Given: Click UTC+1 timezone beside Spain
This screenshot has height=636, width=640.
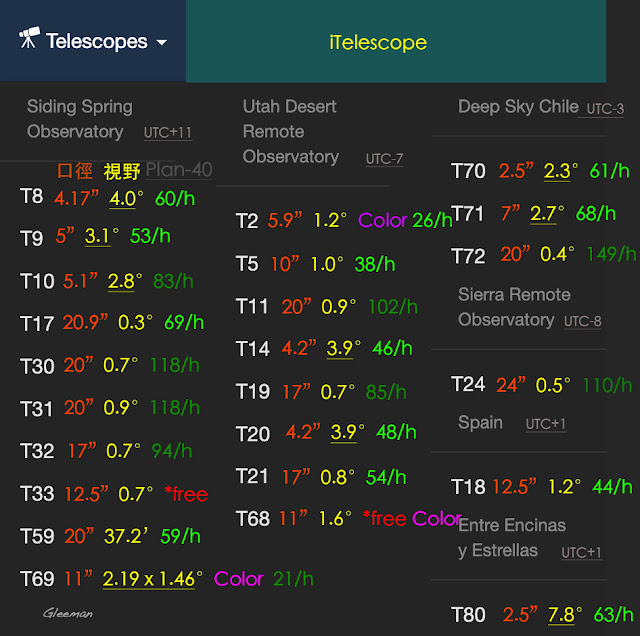Looking at the screenshot, I should point(546,424).
